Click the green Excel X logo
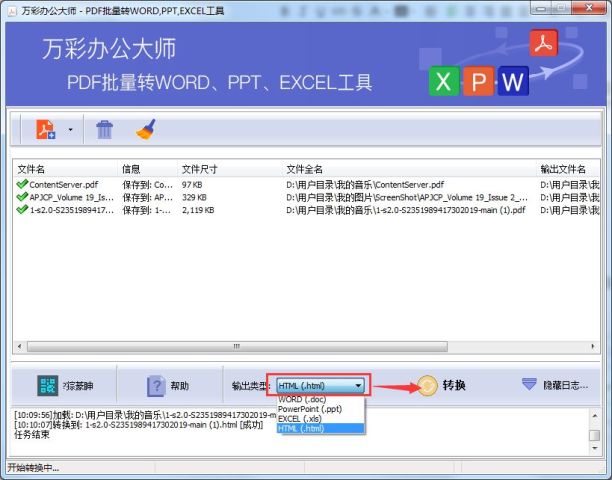Image resolution: width=612 pixels, height=480 pixels. pyautogui.click(x=444, y=81)
